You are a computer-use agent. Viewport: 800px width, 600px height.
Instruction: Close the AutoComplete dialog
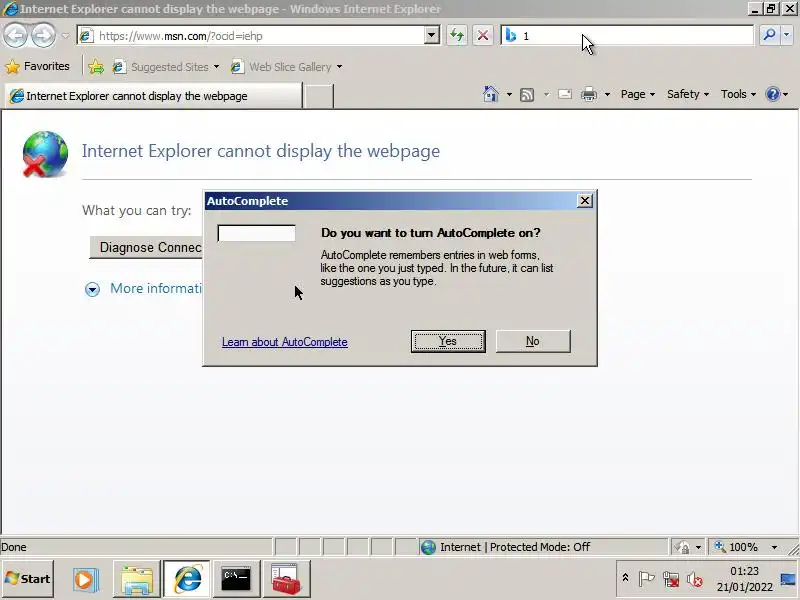585,201
